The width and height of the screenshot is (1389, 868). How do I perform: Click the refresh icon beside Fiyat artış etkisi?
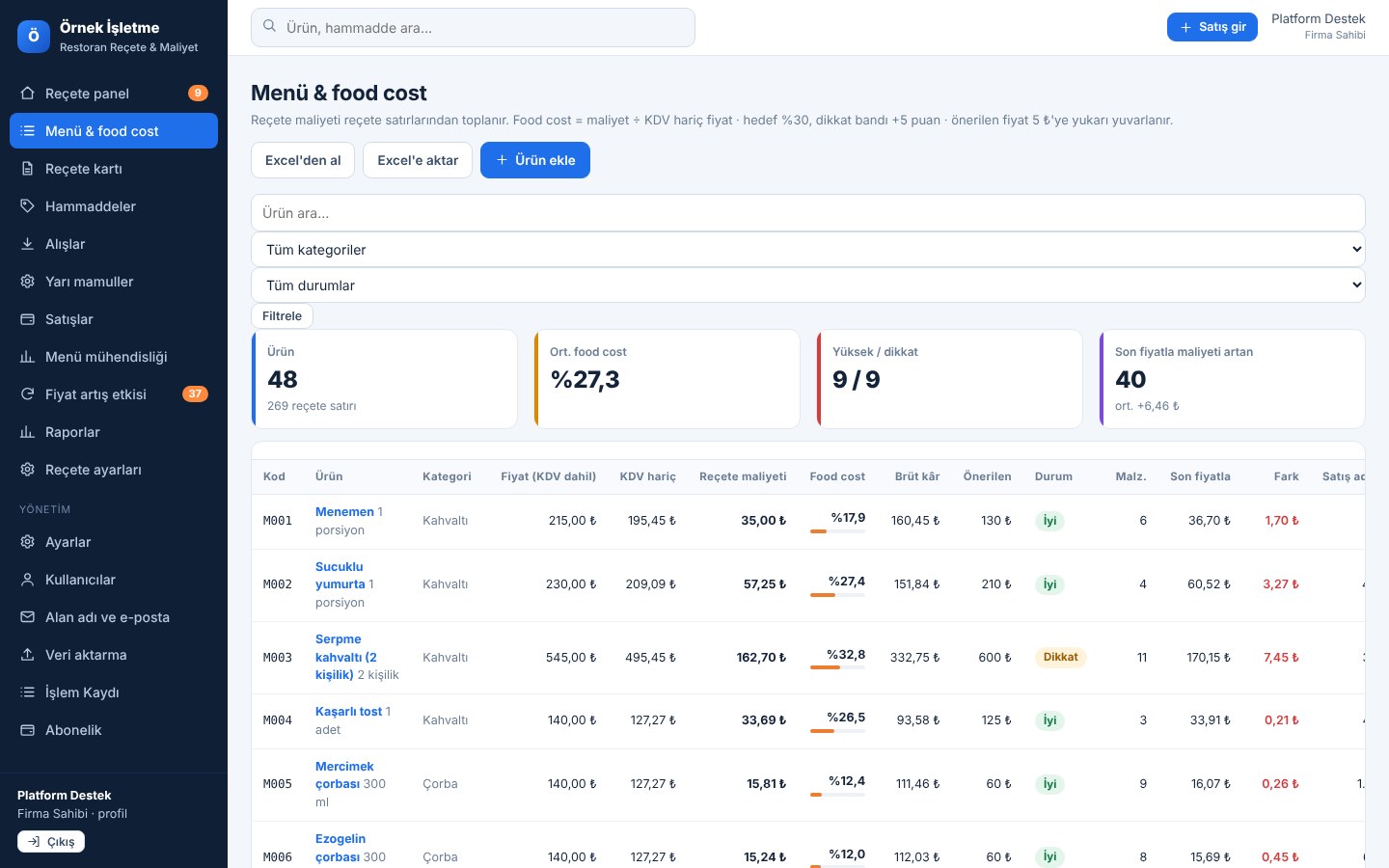[x=27, y=394]
